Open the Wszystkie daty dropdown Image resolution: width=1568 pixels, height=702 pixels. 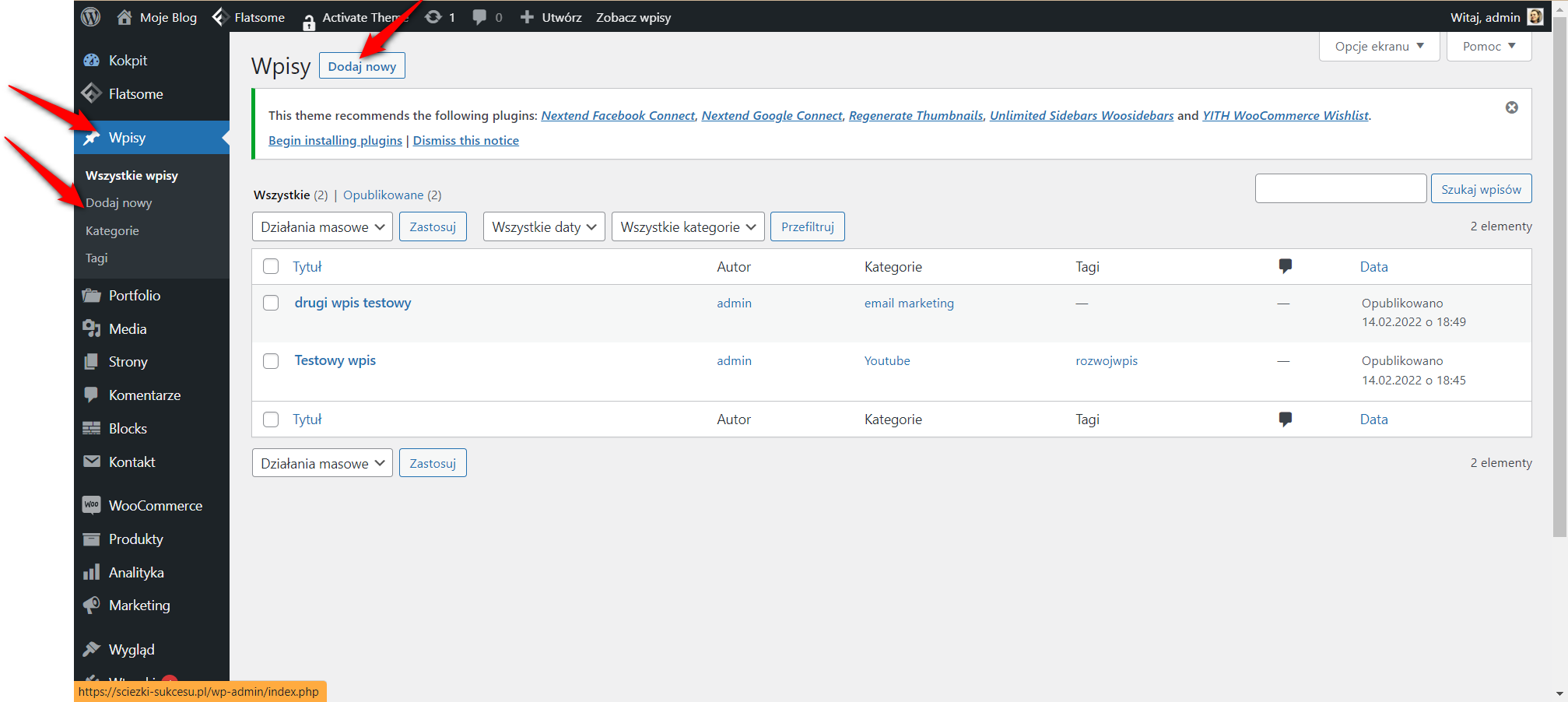pos(543,227)
